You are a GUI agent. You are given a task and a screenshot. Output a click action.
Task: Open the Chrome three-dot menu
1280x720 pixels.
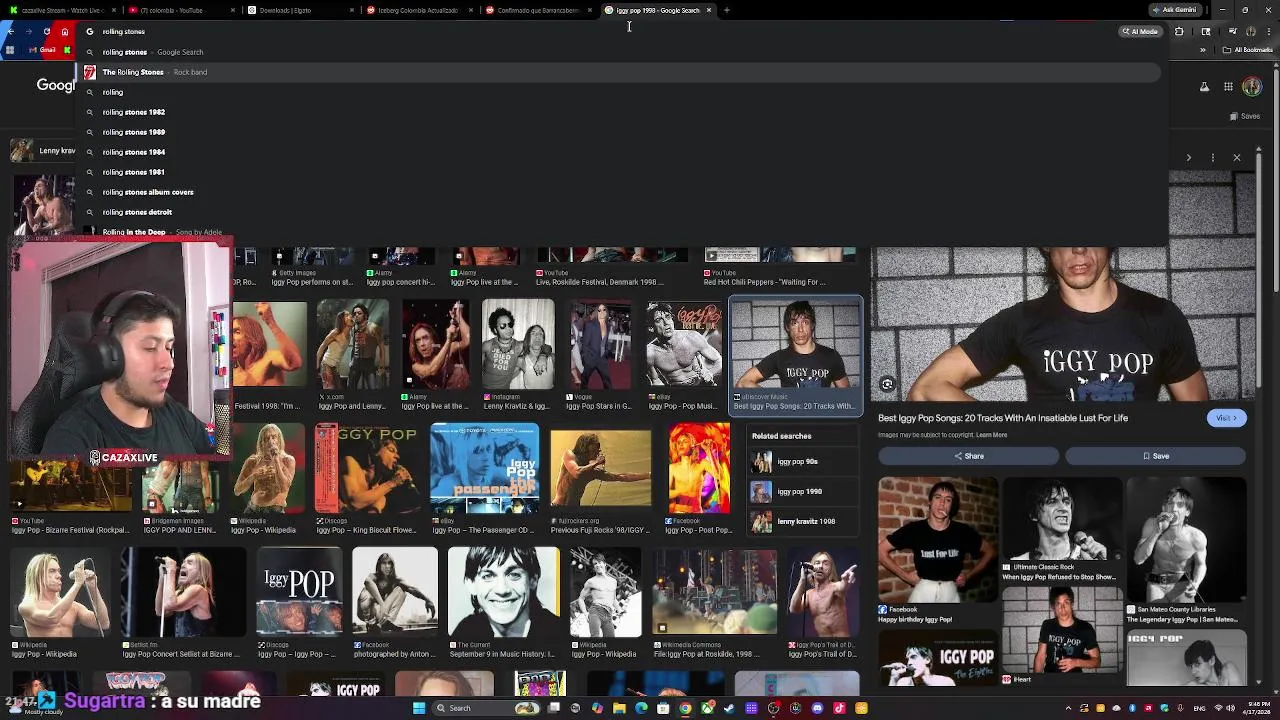coord(1269,31)
